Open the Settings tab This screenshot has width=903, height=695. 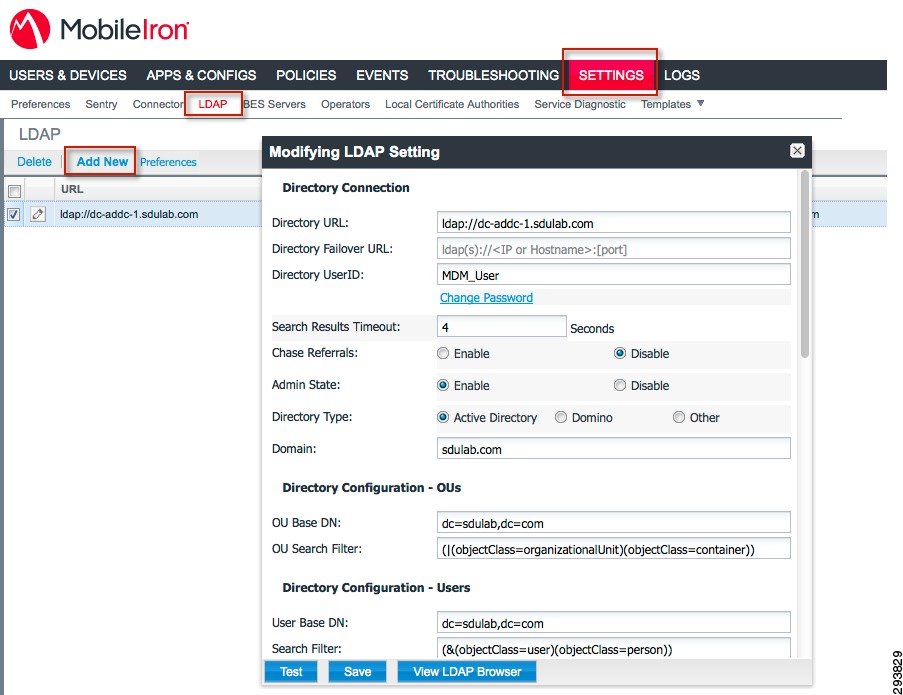click(611, 75)
